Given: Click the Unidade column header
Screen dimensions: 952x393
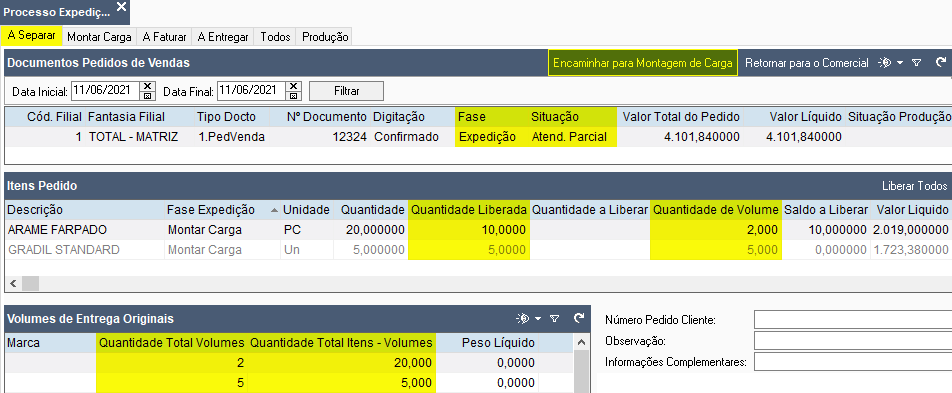Looking at the screenshot, I should (307, 210).
